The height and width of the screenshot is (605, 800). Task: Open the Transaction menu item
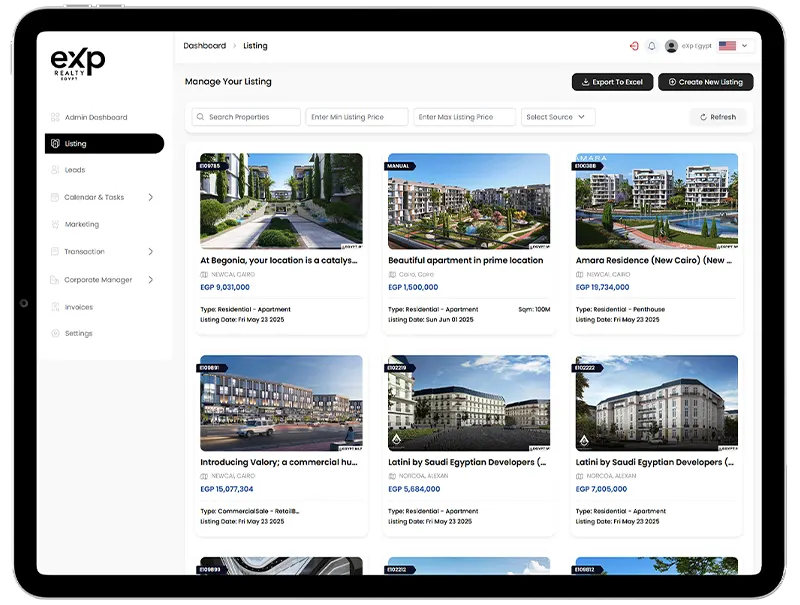pos(84,251)
